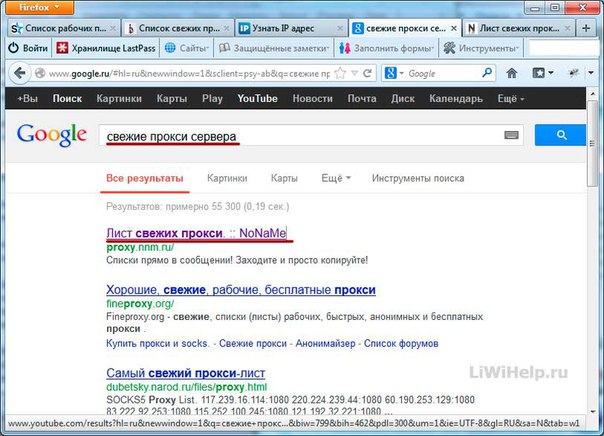Open the on-screen keyboard icon
604x436 pixels.
(x=511, y=135)
